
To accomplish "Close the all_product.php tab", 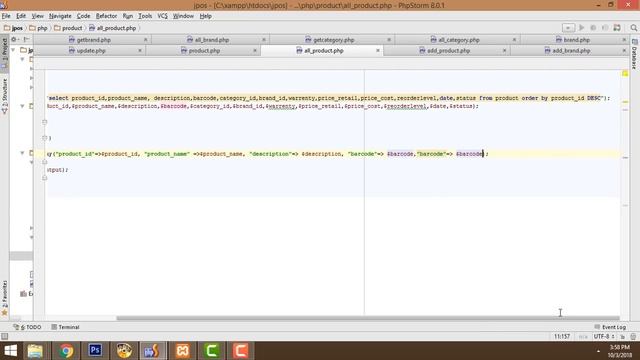I will click(378, 51).
